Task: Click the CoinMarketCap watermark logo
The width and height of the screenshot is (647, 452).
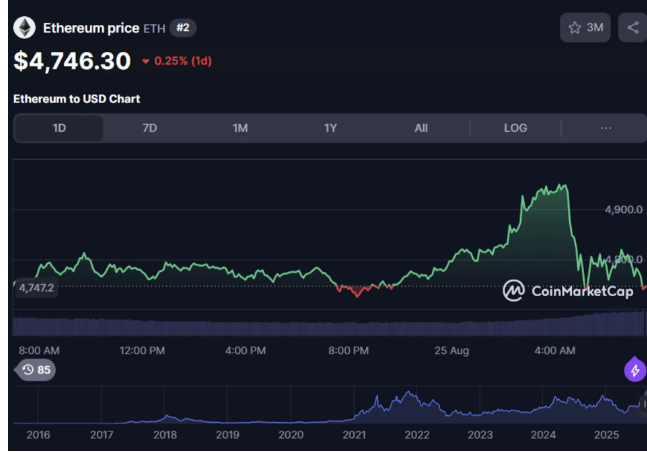Action: 568,291
